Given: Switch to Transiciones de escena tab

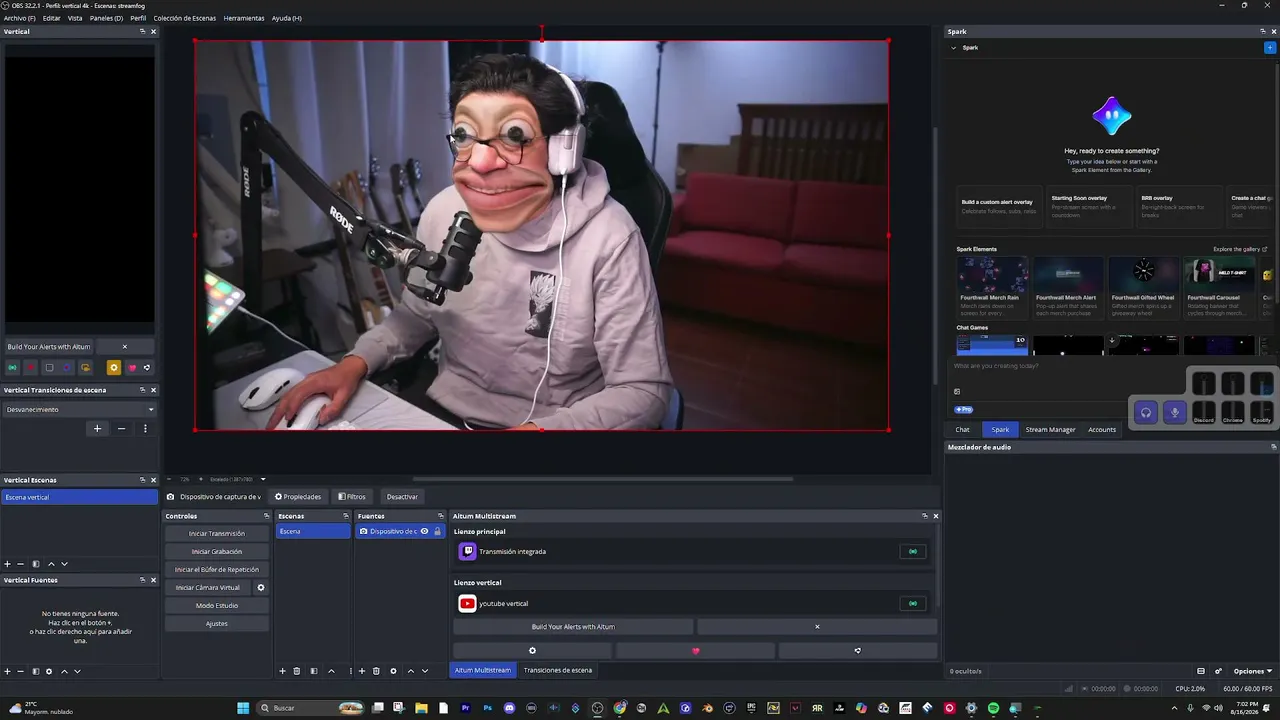Looking at the screenshot, I should (x=558, y=670).
